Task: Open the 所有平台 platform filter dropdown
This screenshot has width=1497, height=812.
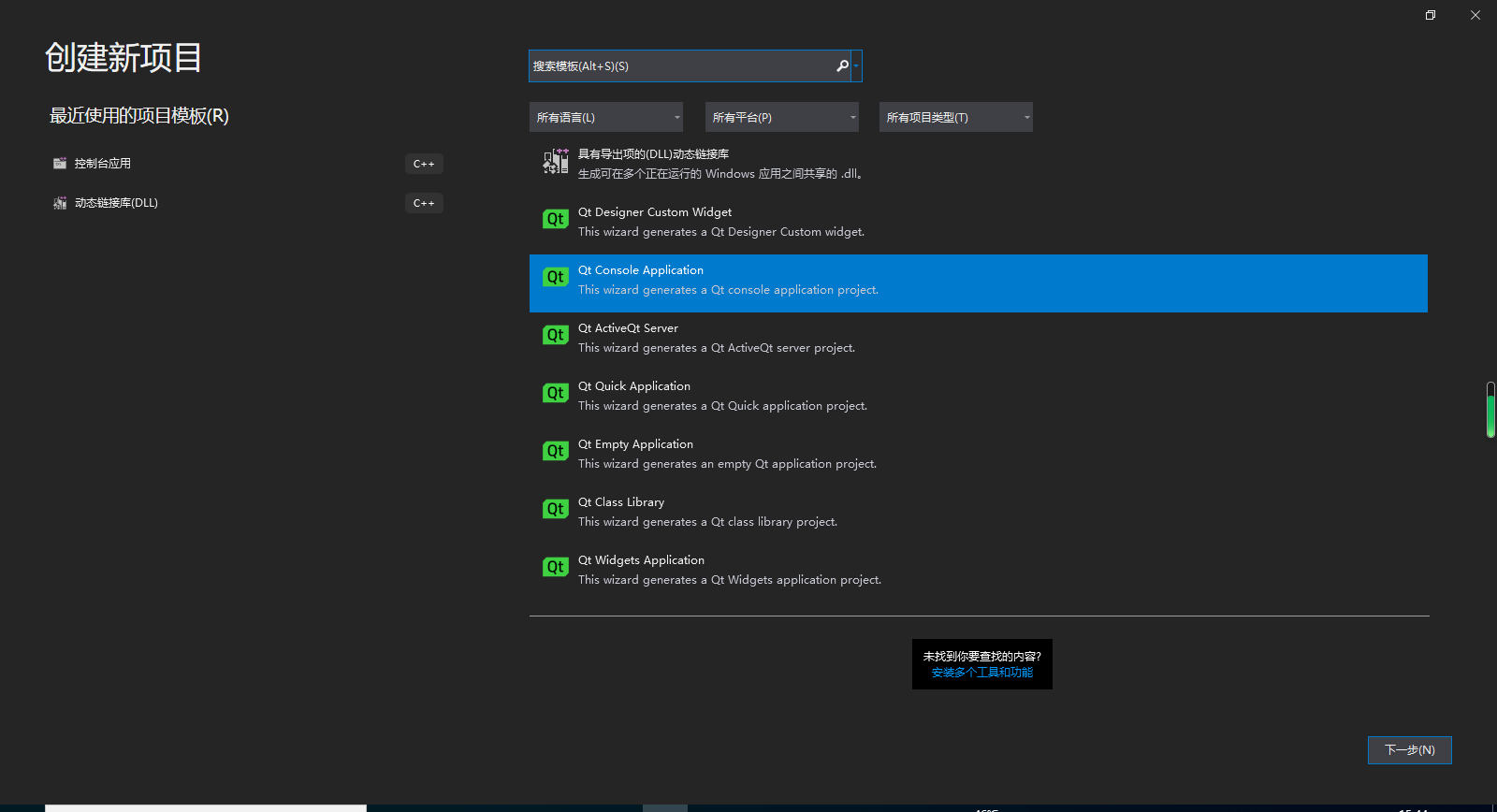Action: coord(781,117)
